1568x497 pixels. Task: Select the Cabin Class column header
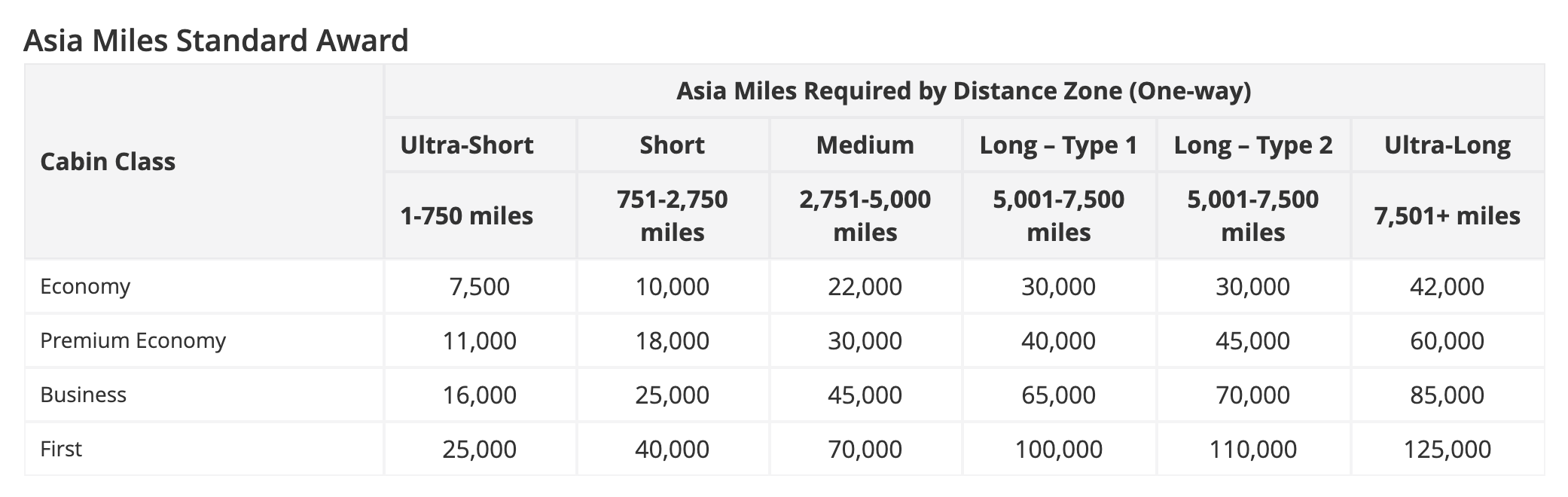click(108, 161)
